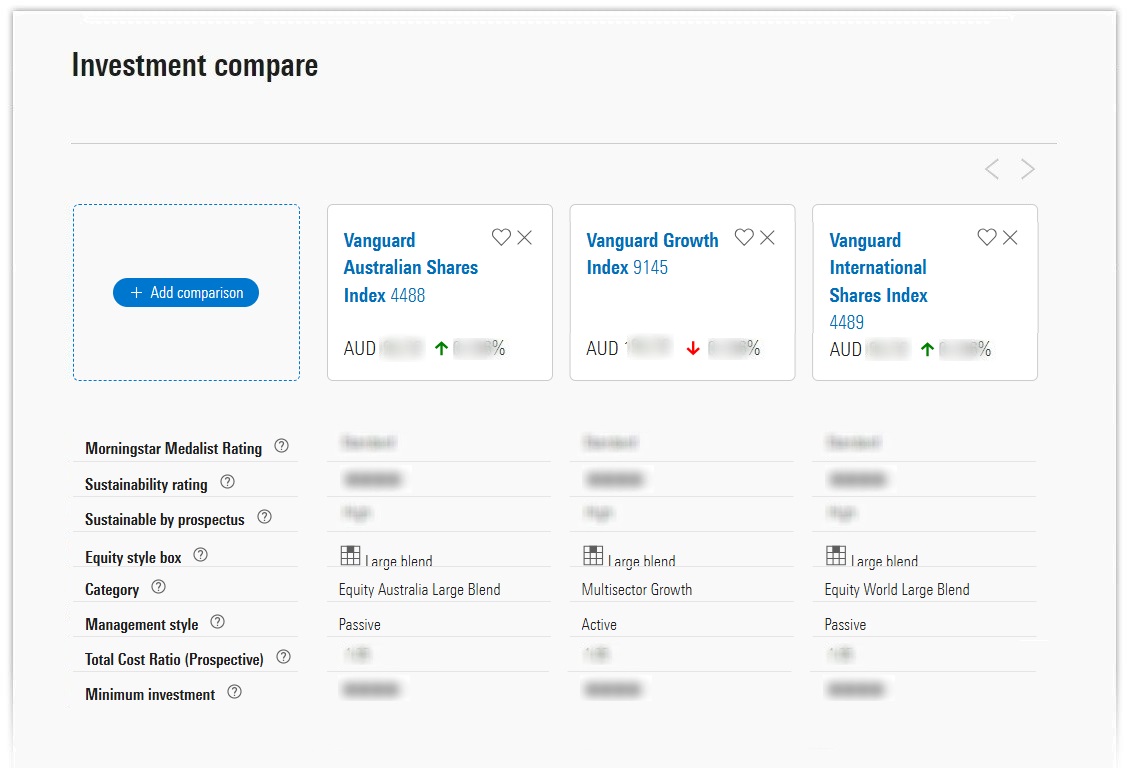Remove Vanguard International Shares Index card
This screenshot has width=1130, height=768.
pyautogui.click(x=1011, y=237)
